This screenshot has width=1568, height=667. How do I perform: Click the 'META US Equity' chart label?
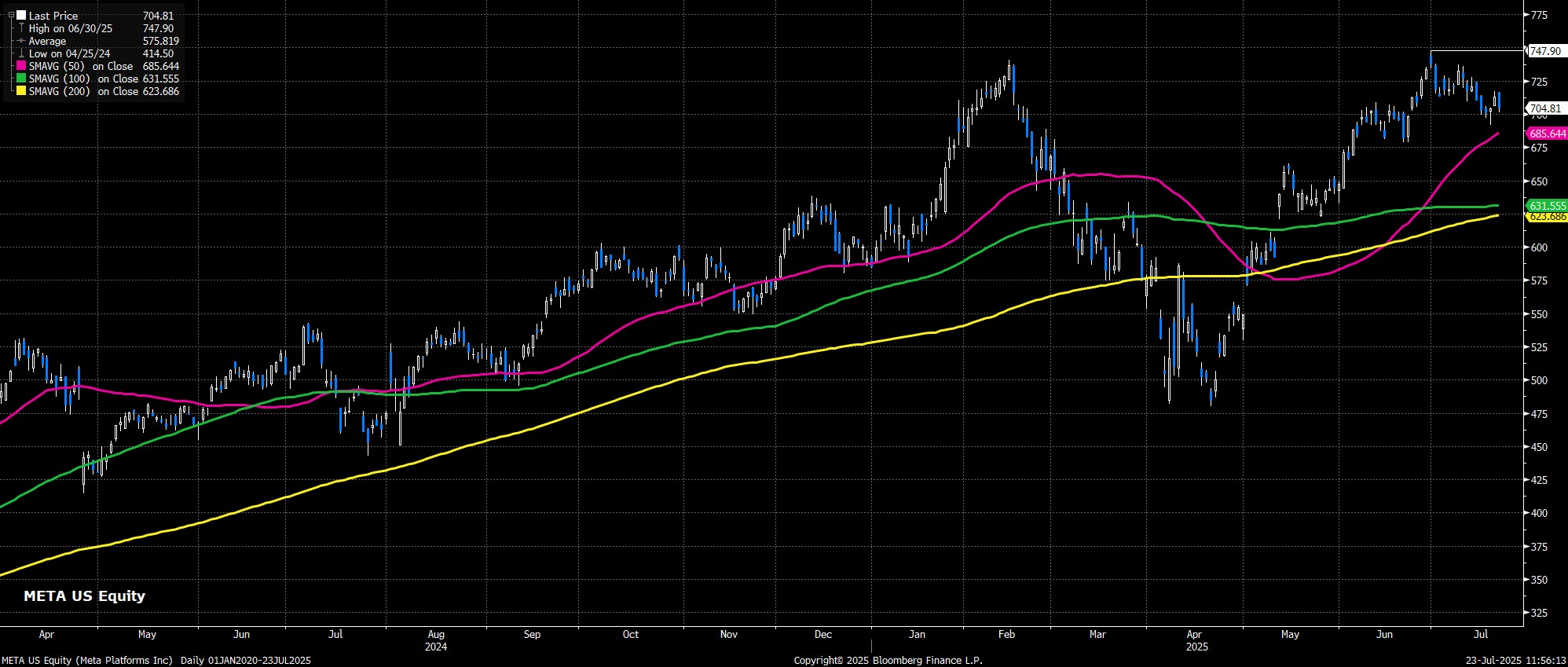pos(84,596)
